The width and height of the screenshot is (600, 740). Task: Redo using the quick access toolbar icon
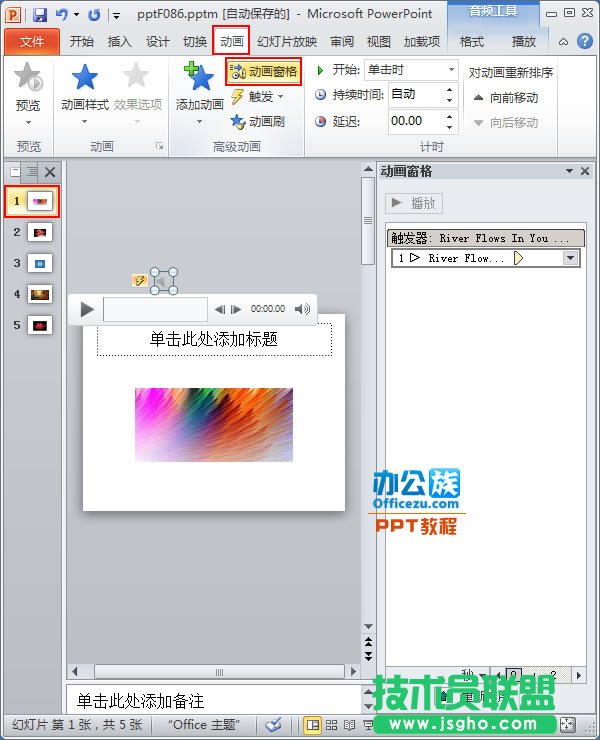pos(94,15)
